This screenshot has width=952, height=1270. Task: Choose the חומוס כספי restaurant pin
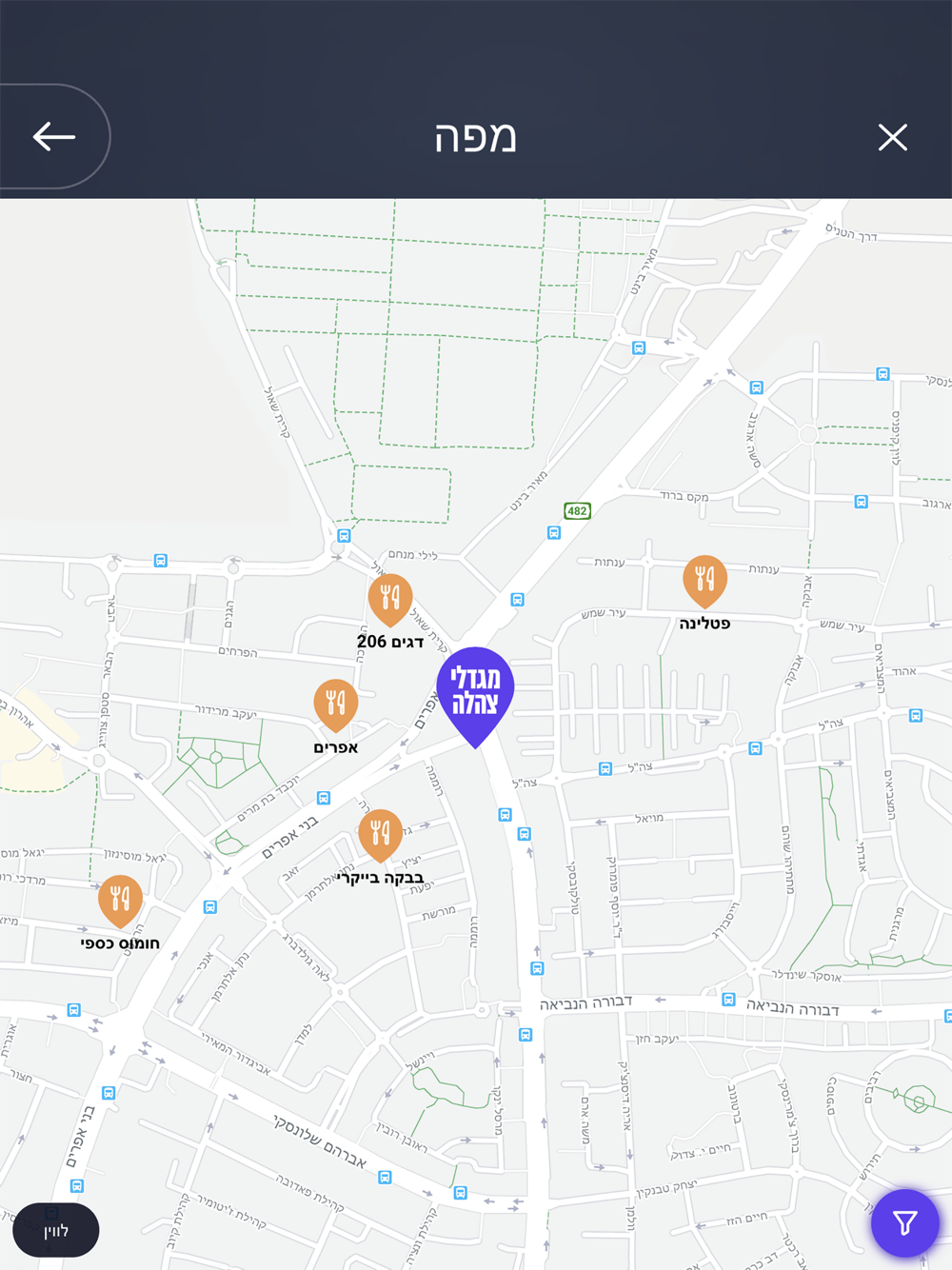(120, 901)
